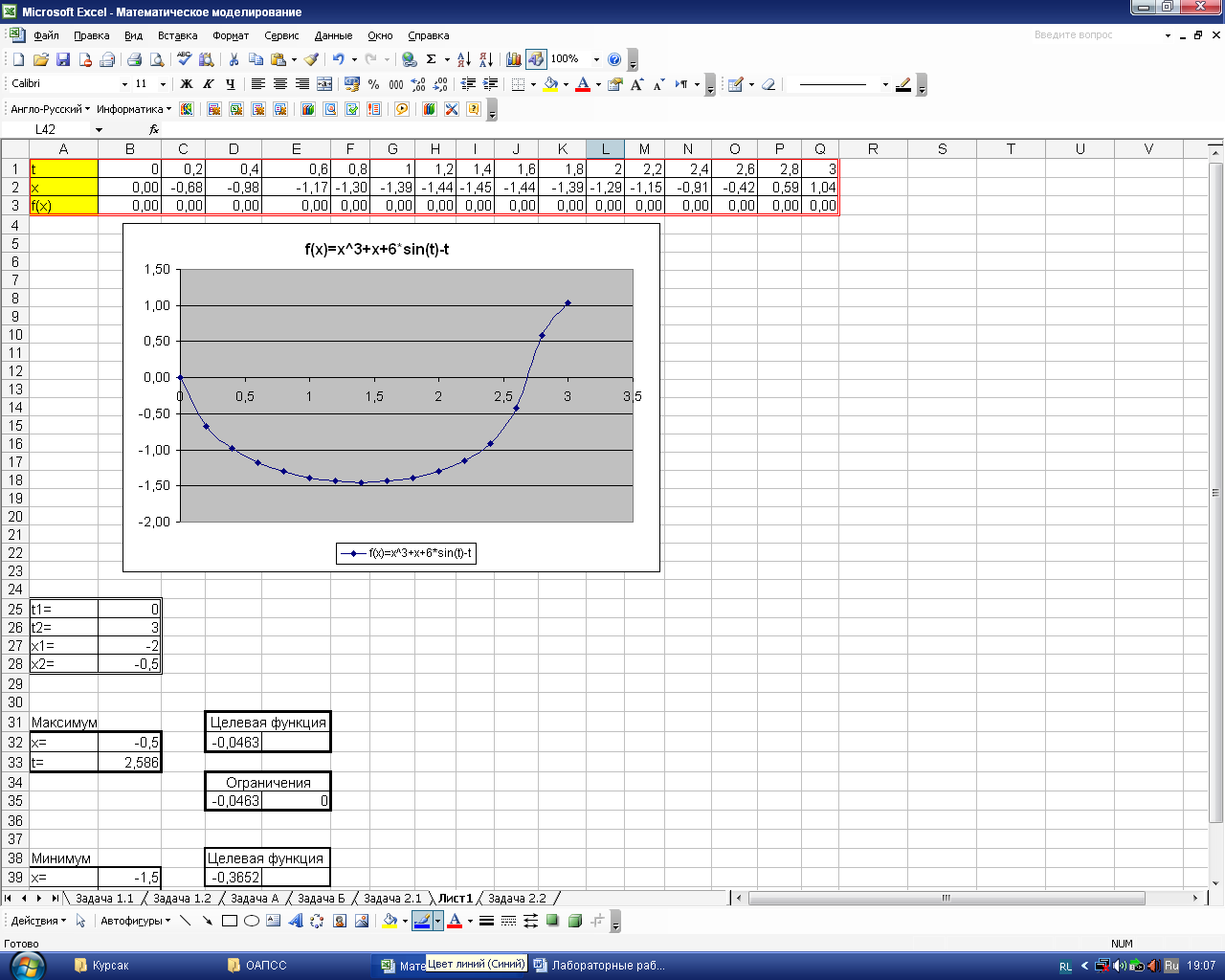Toggle underline (Ч) formatting
Screen dimensions: 1225x980
231,84
